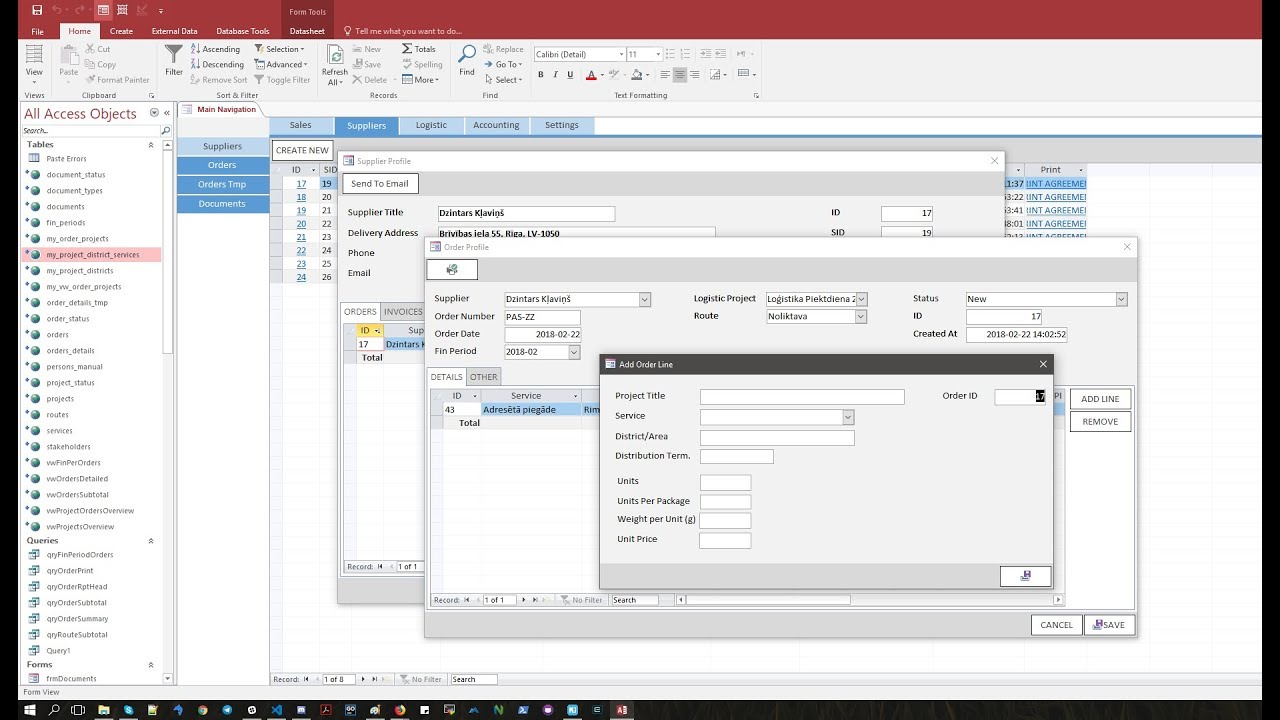Open the Service dropdown in Add Order Line
The height and width of the screenshot is (720, 1280).
[x=848, y=417]
